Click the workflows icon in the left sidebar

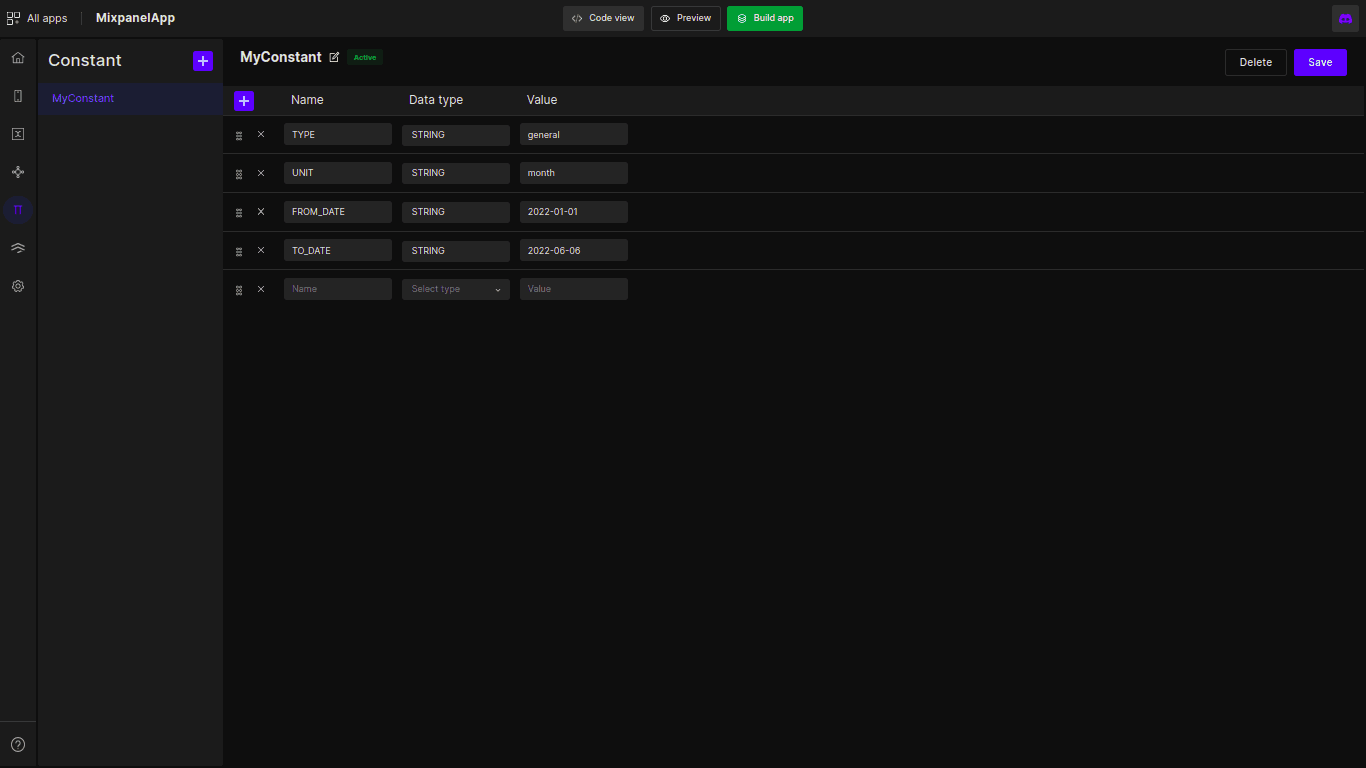pos(17,171)
